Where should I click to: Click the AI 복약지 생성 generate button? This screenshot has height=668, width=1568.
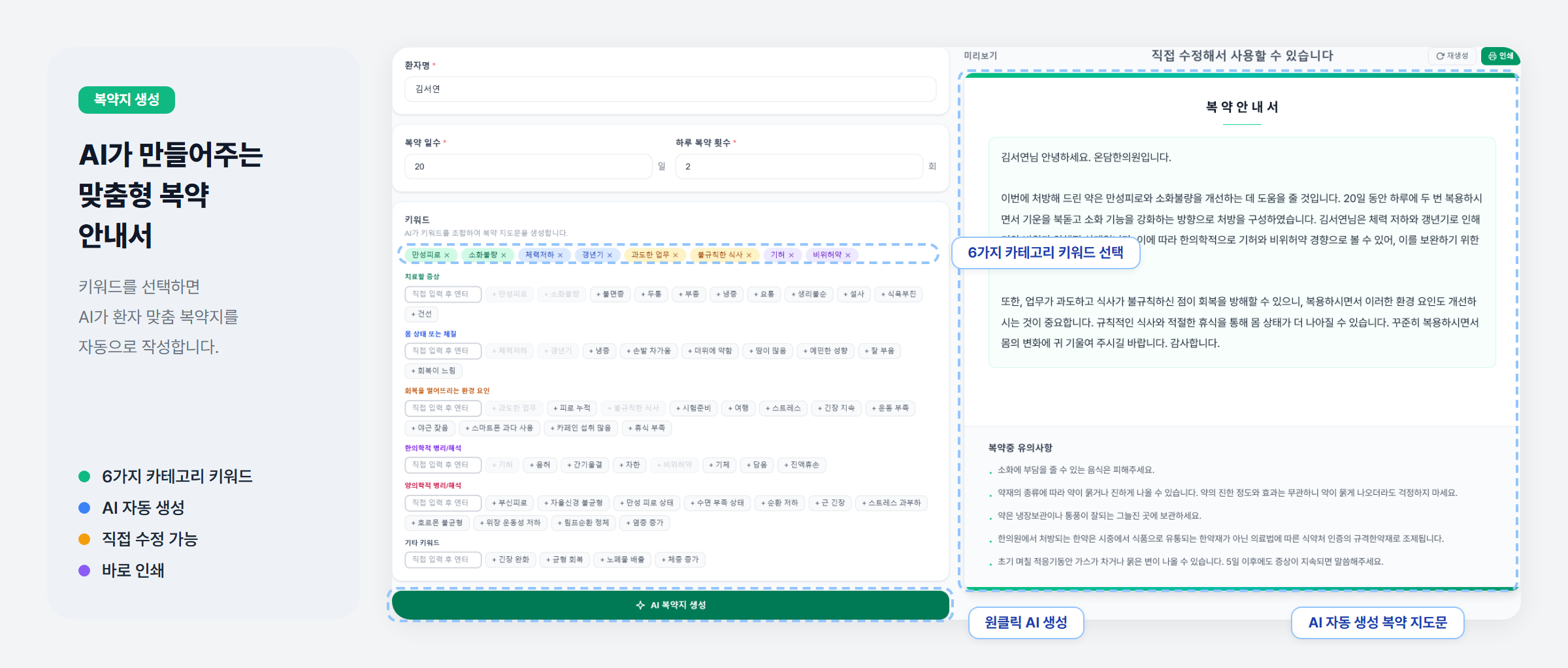[670, 604]
